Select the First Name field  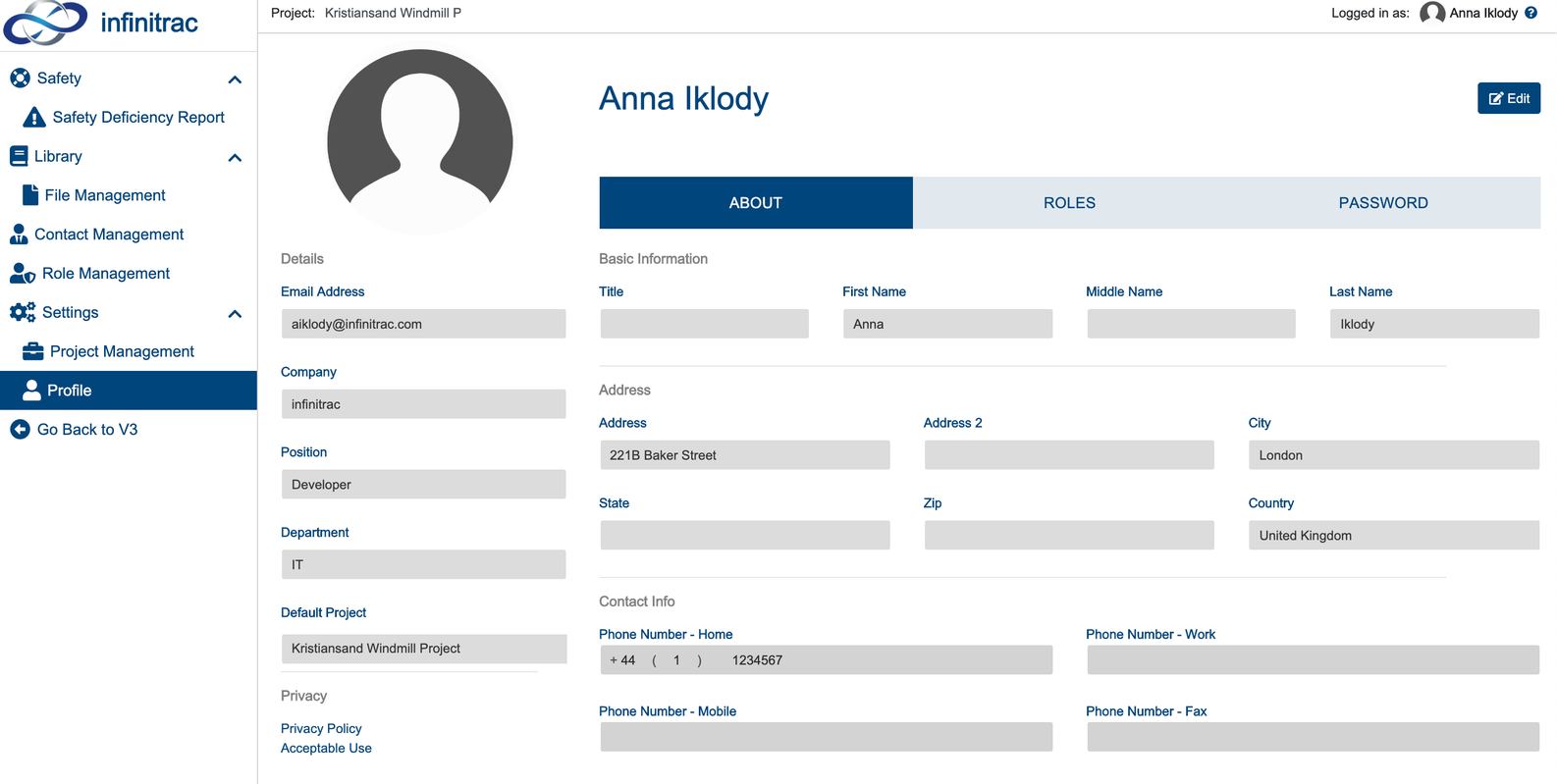coord(947,324)
